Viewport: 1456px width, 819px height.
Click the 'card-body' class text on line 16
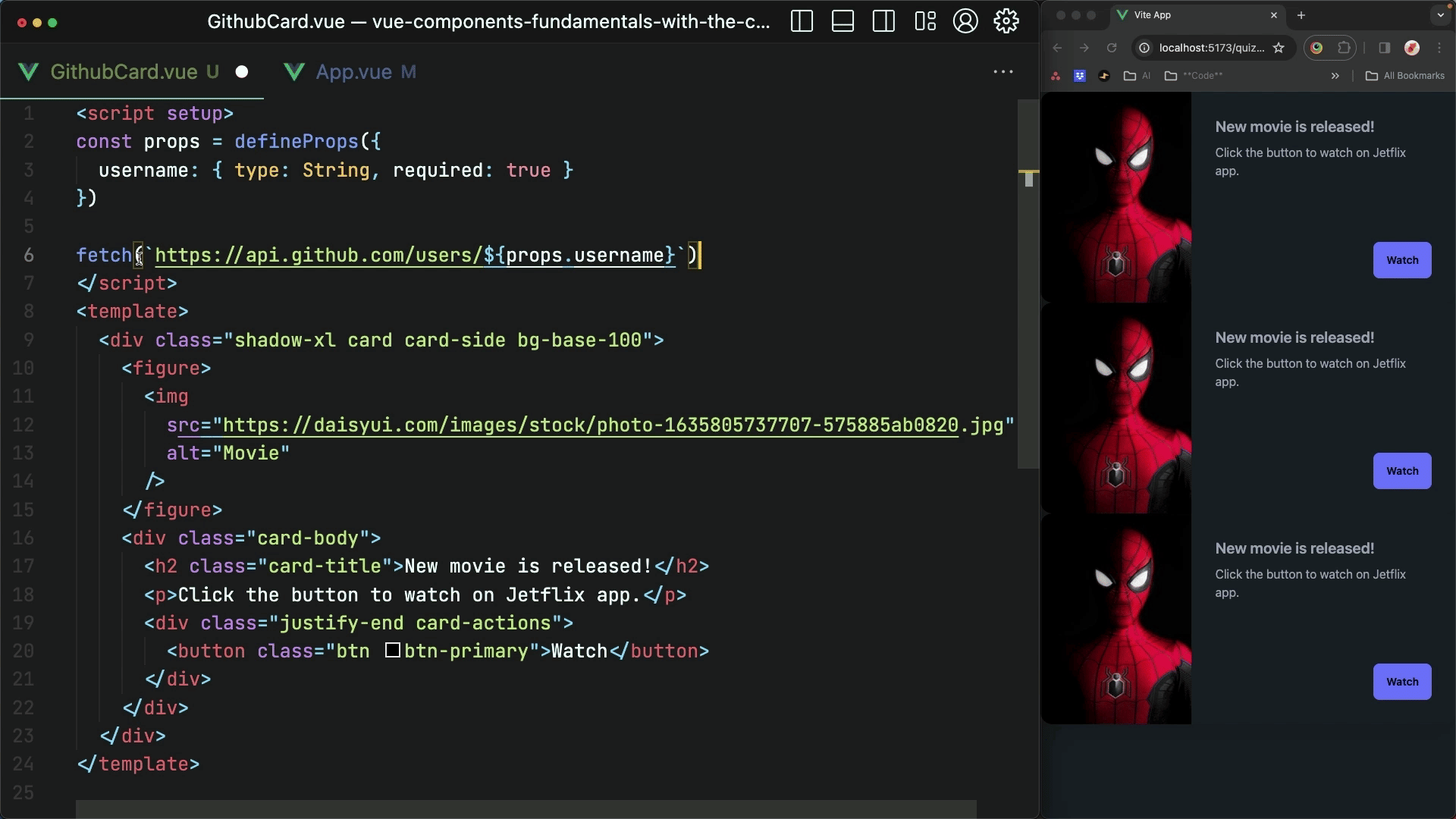308,538
